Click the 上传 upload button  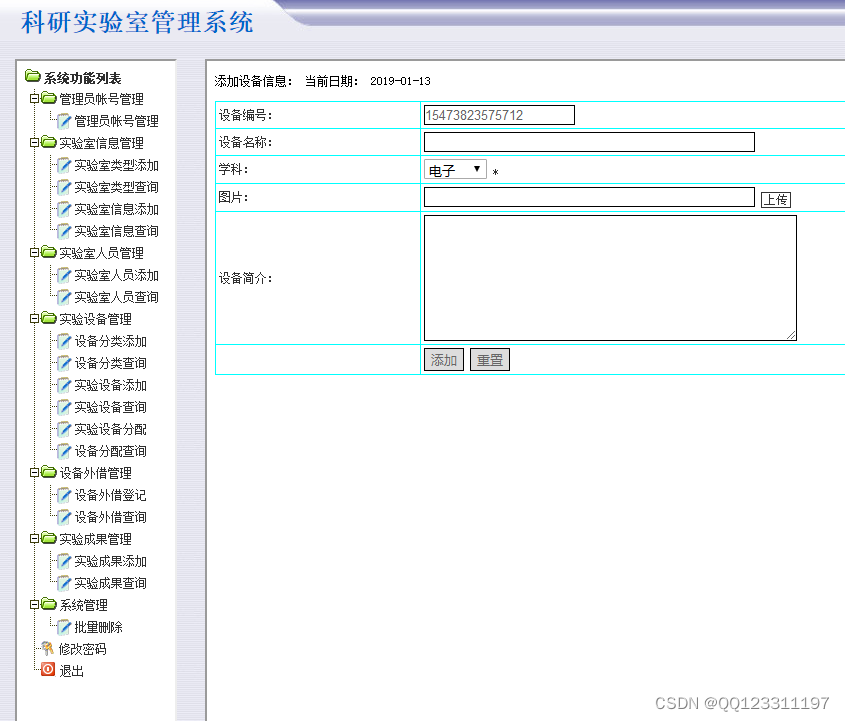coord(776,200)
